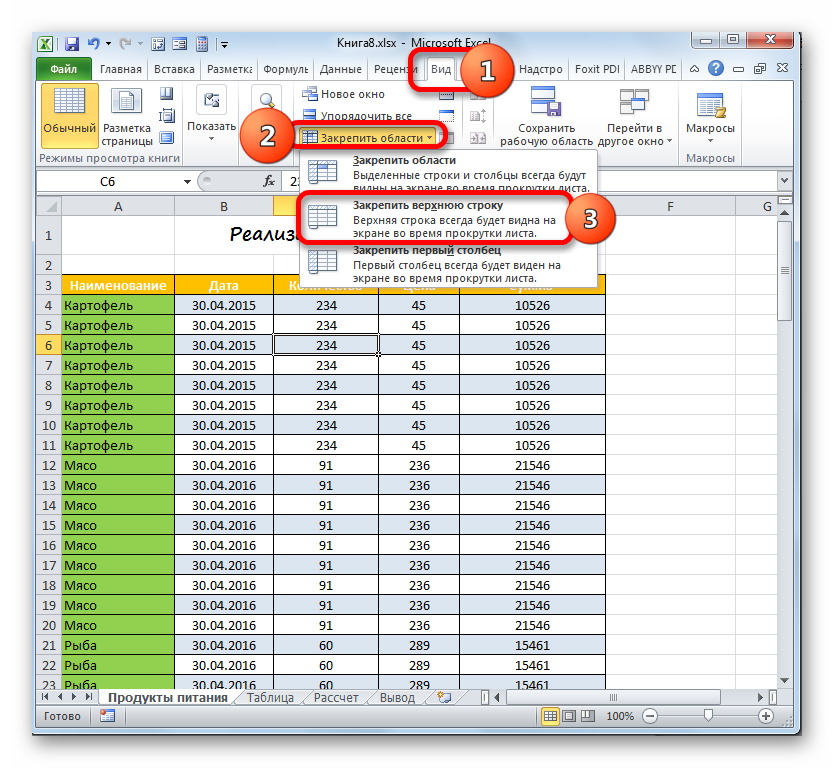This screenshot has width=834, height=768.
Task: Switch to Разметка страницы page layout view
Action: 127,116
